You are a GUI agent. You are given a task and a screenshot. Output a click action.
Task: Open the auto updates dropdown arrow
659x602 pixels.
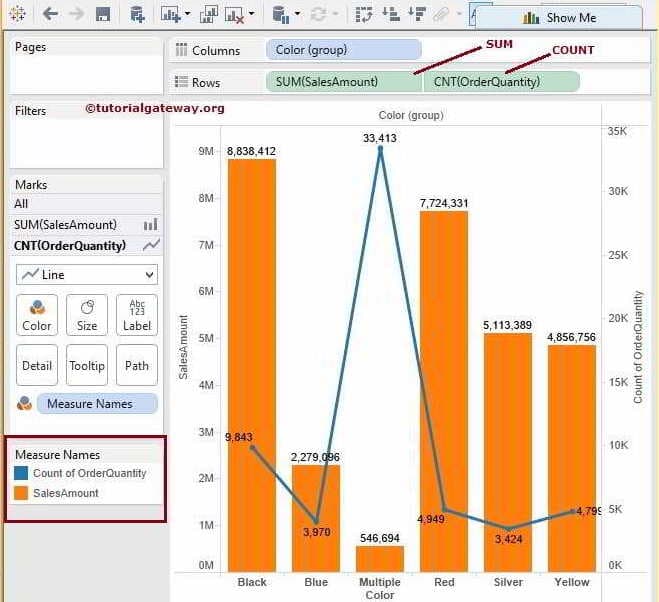[x=297, y=14]
